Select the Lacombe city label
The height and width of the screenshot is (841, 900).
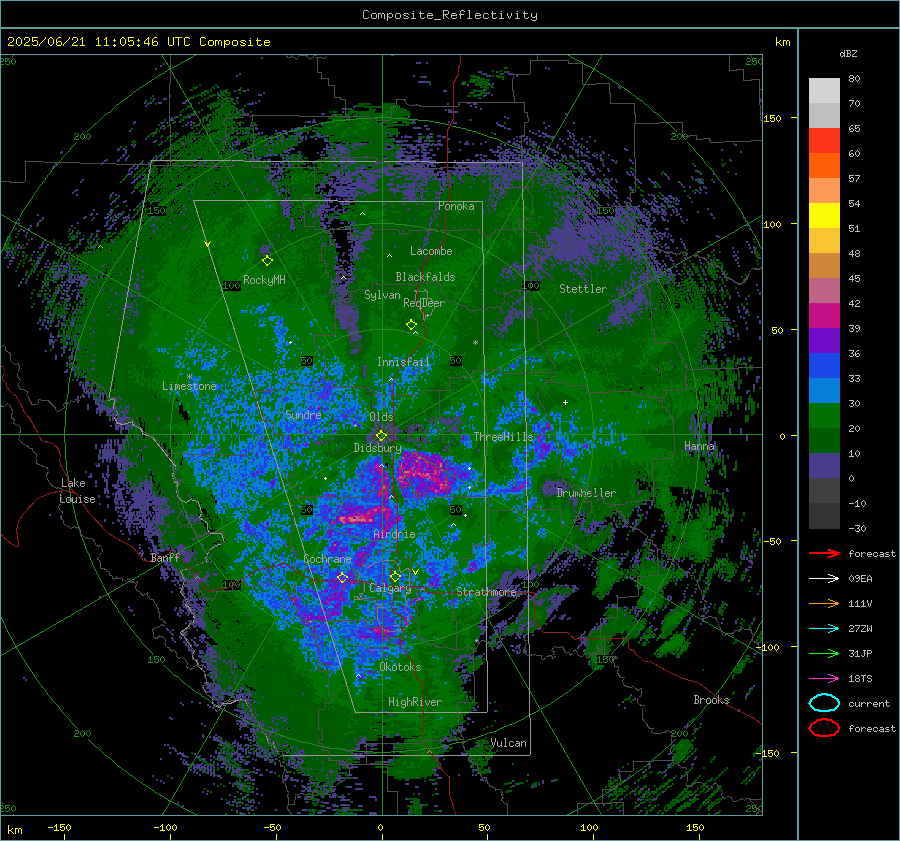[x=431, y=251]
